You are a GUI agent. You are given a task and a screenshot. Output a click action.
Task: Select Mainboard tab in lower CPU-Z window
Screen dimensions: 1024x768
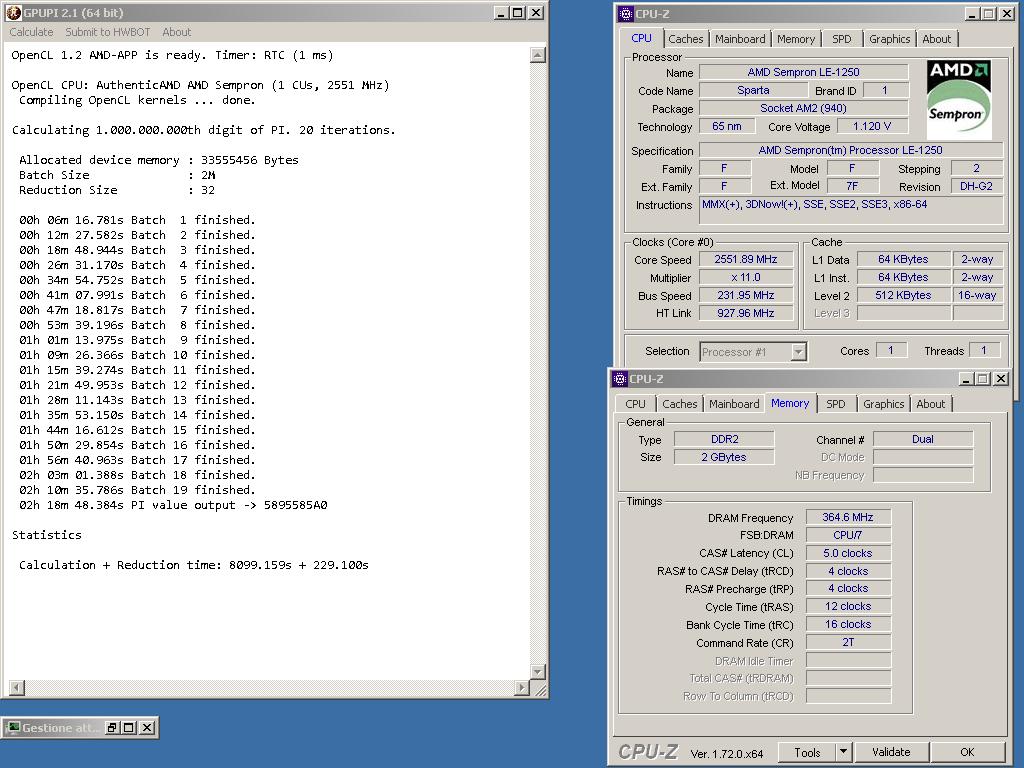pyautogui.click(x=734, y=404)
